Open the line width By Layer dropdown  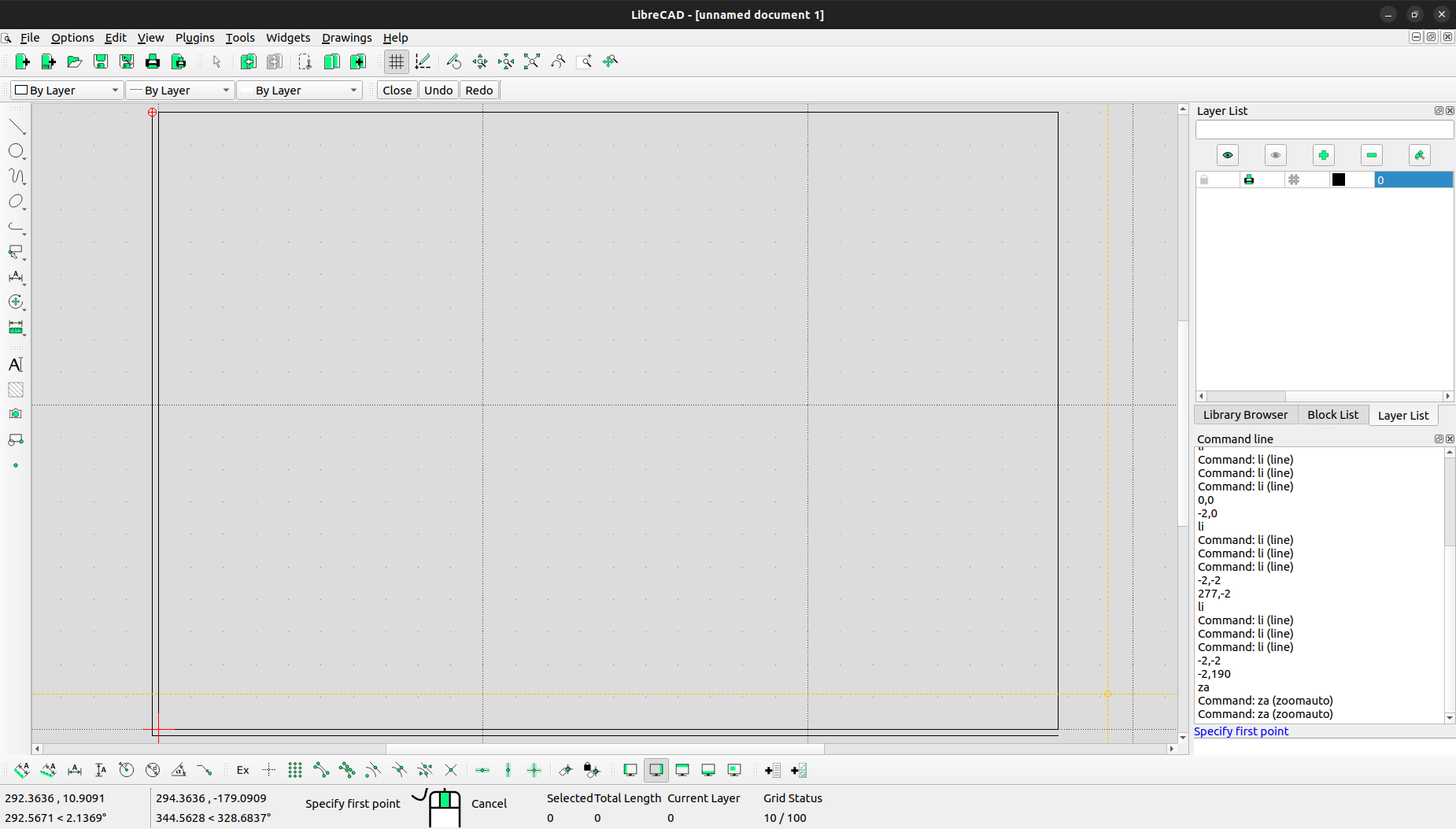pyautogui.click(x=180, y=91)
